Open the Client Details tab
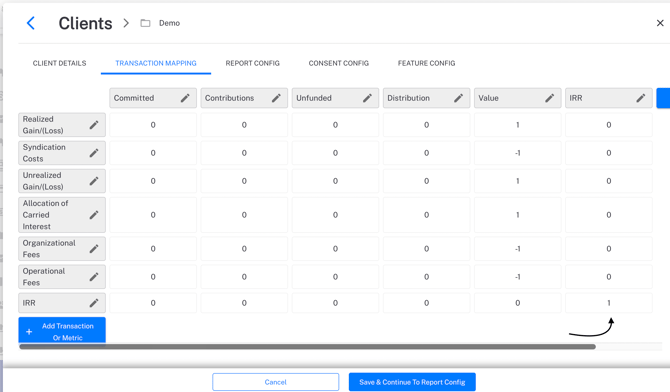 [59, 63]
